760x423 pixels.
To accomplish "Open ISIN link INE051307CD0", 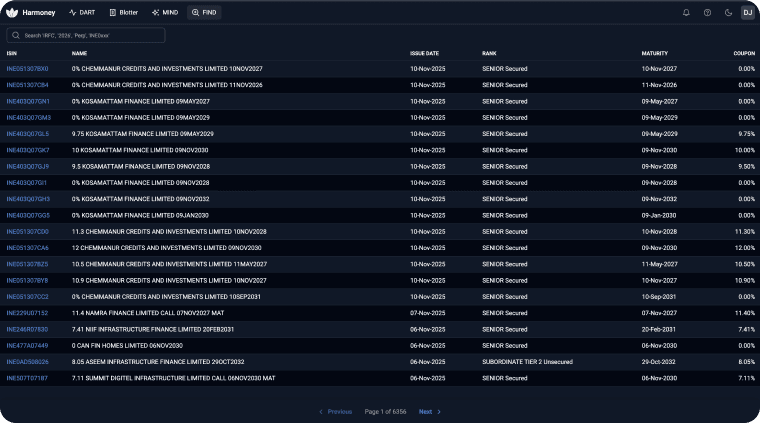I will tap(27, 232).
